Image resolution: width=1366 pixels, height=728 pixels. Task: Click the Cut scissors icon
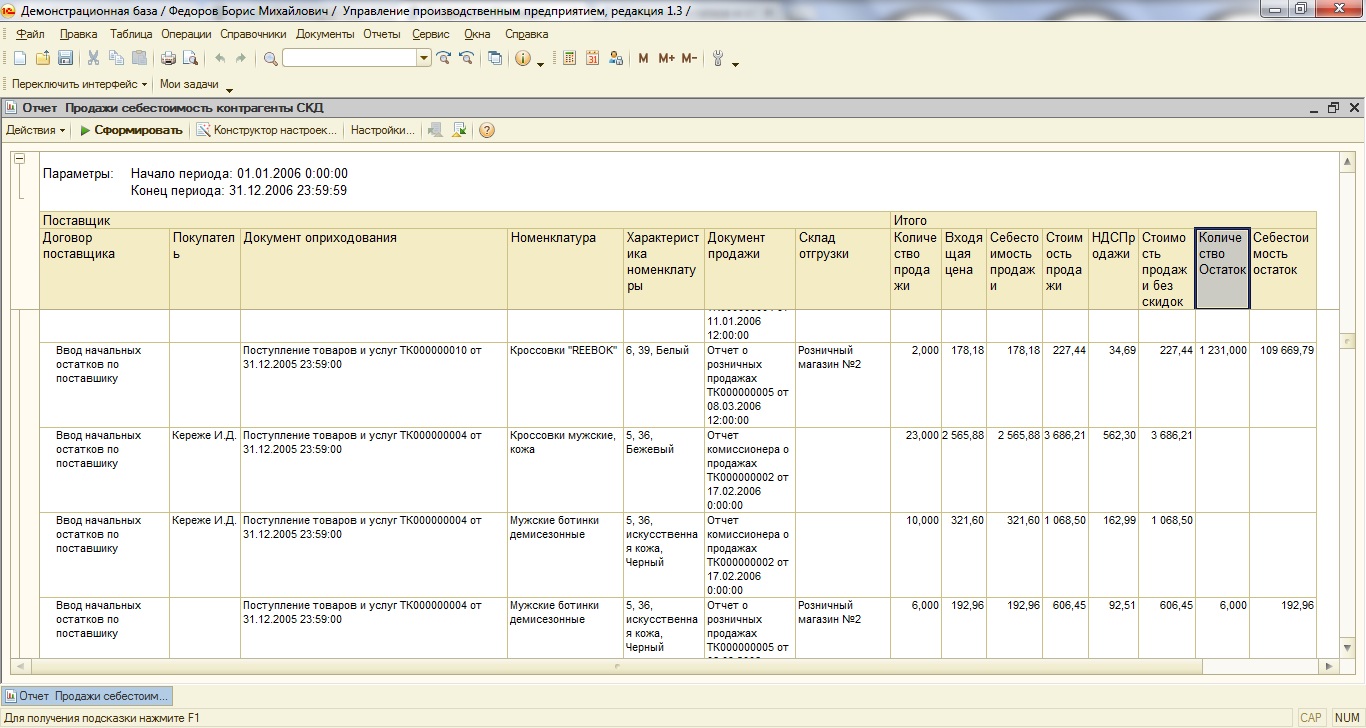pos(94,59)
